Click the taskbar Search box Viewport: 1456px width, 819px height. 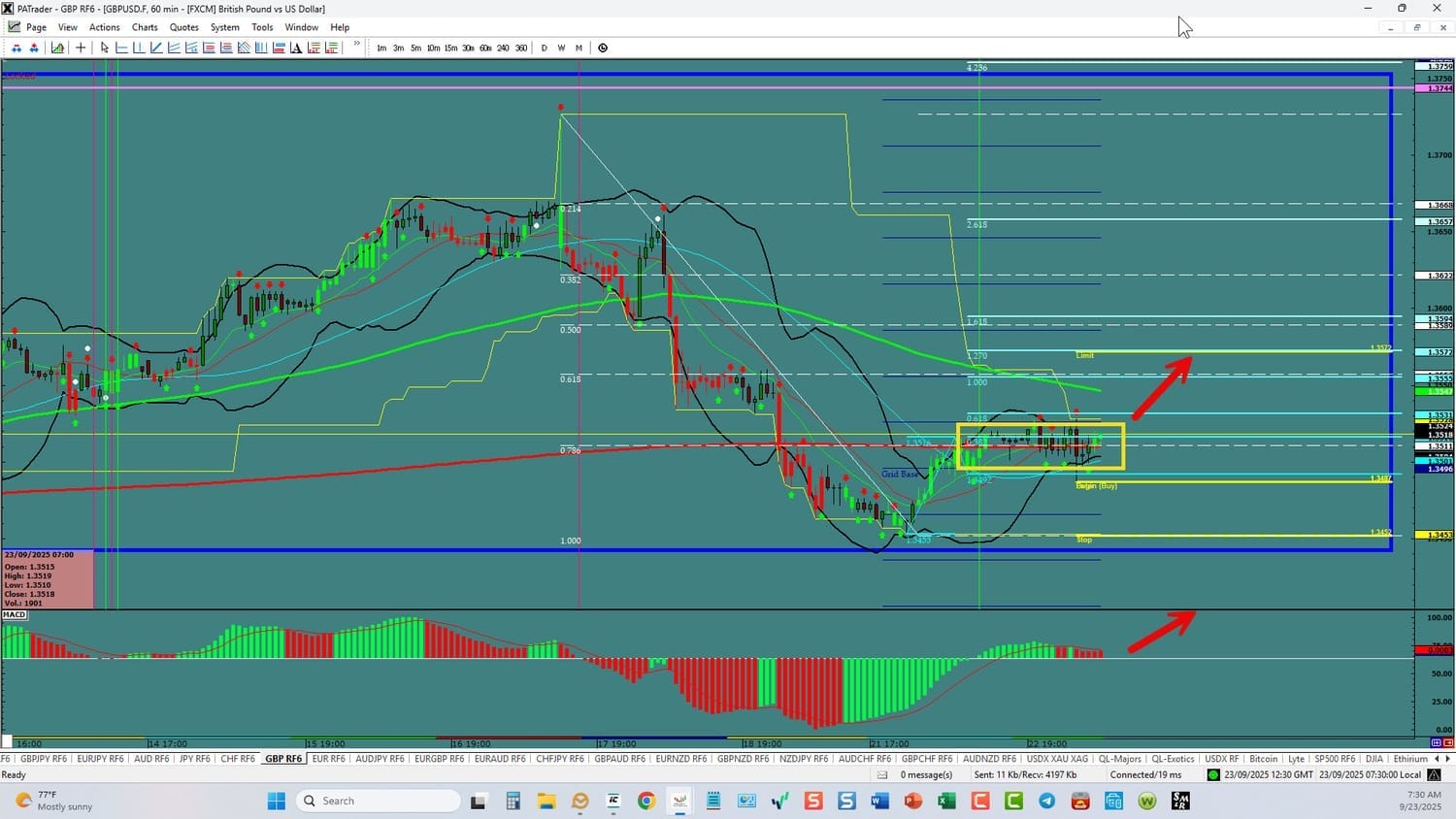380,801
